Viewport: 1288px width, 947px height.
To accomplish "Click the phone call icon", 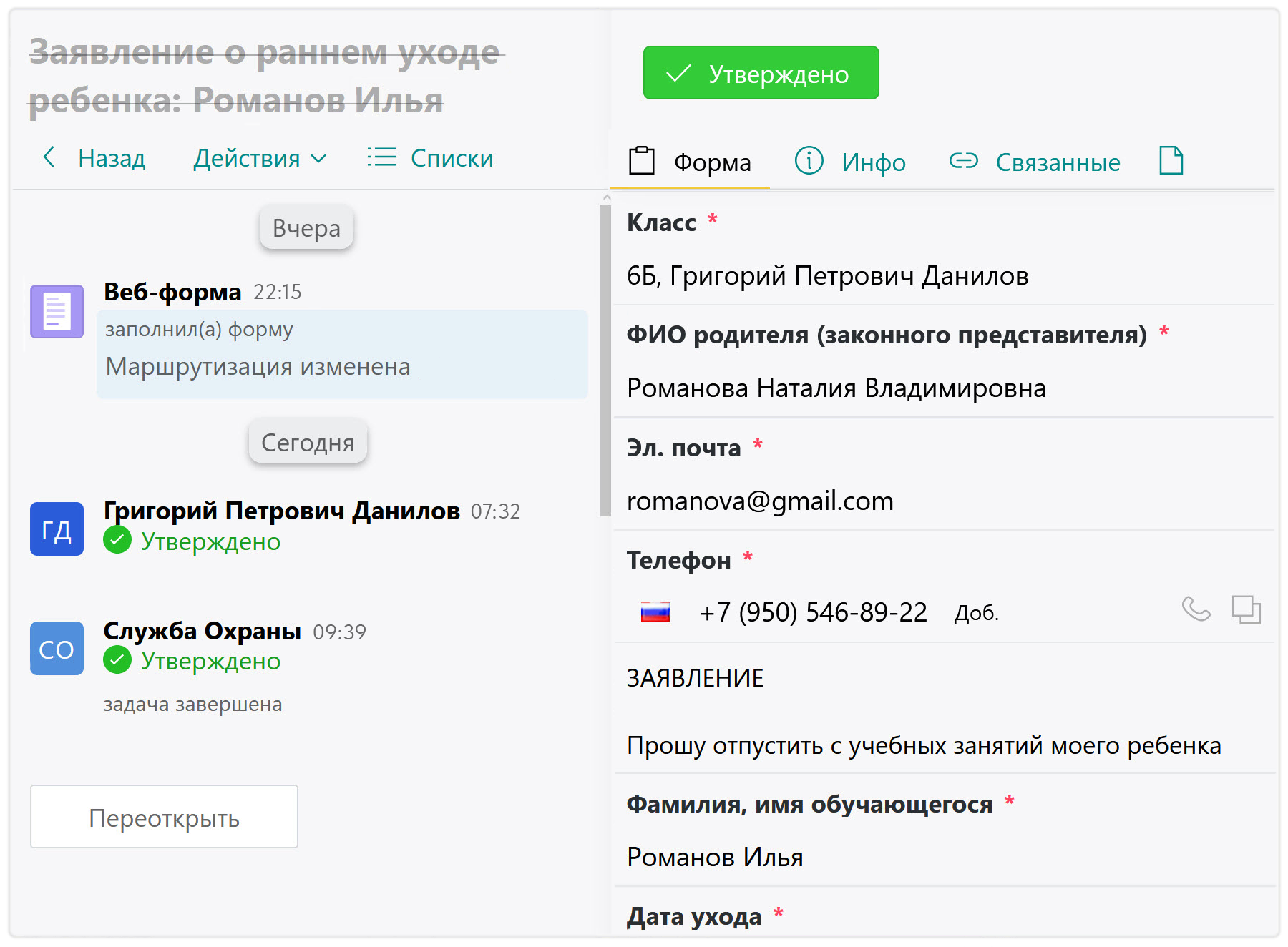I will [x=1196, y=609].
